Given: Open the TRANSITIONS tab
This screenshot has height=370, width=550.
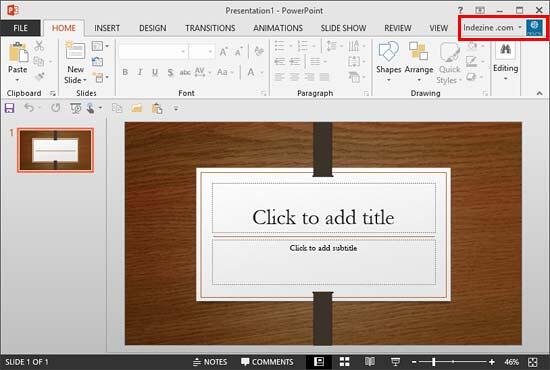Looking at the screenshot, I should pos(210,28).
